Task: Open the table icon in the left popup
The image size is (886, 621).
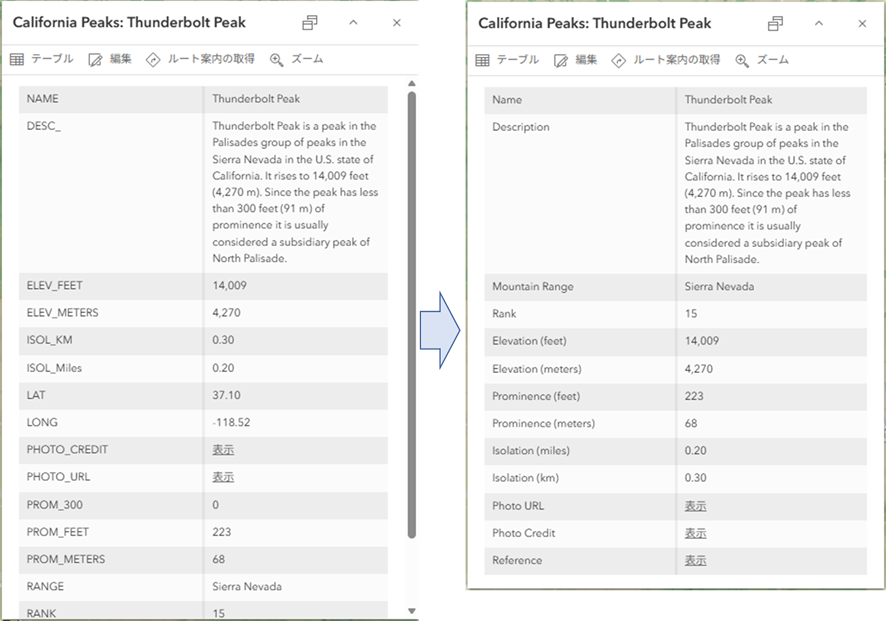Action: pyautogui.click(x=17, y=59)
